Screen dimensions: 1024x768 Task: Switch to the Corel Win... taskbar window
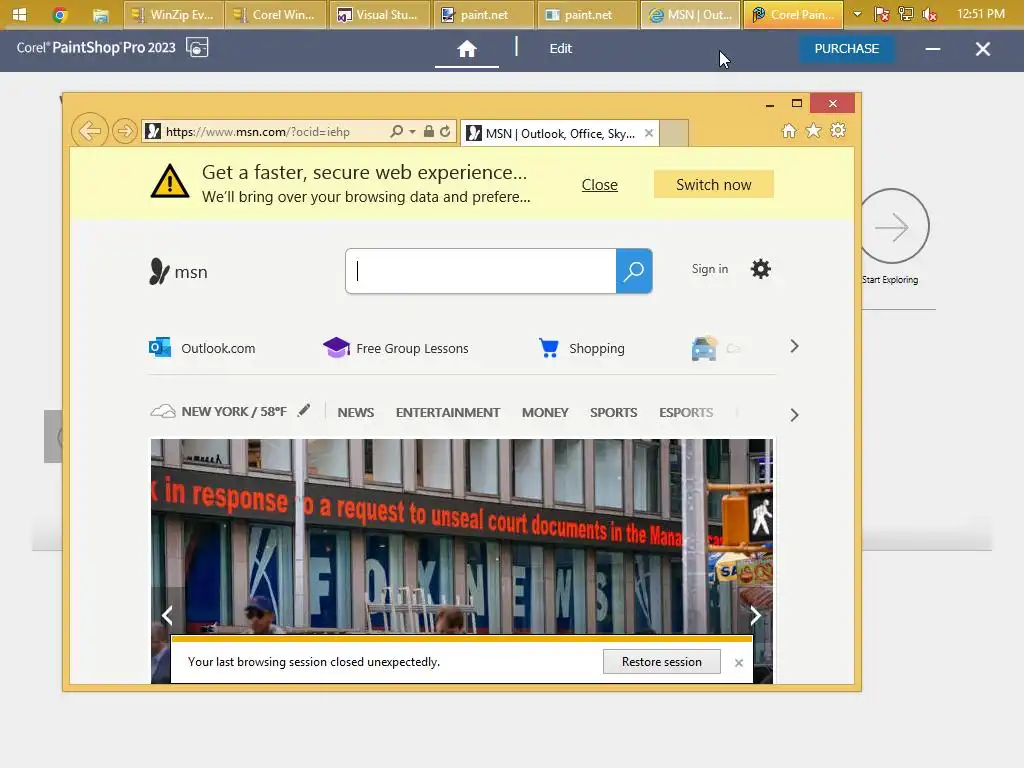pos(276,15)
